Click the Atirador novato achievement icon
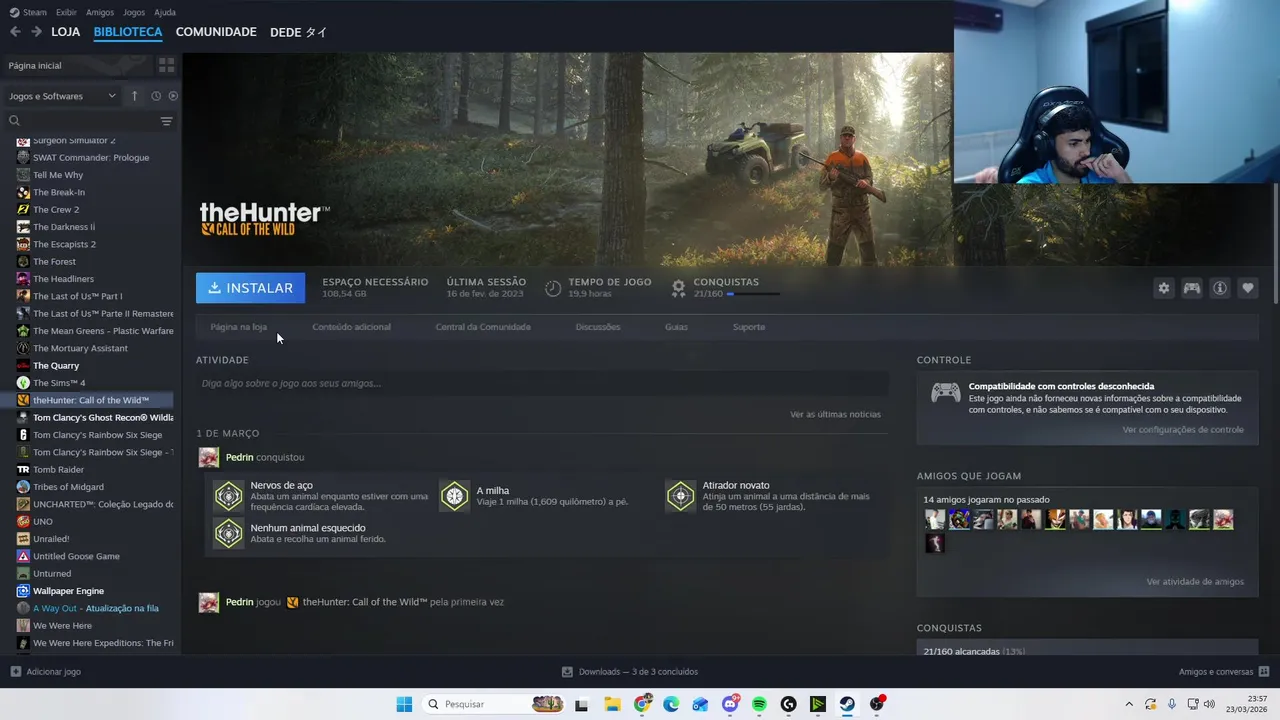This screenshot has width=1280, height=720. click(681, 496)
